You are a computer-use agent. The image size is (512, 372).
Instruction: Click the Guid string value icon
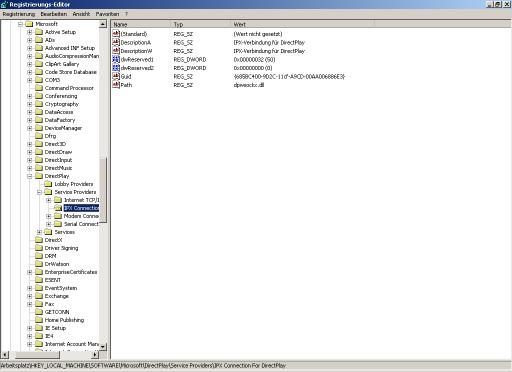point(116,76)
